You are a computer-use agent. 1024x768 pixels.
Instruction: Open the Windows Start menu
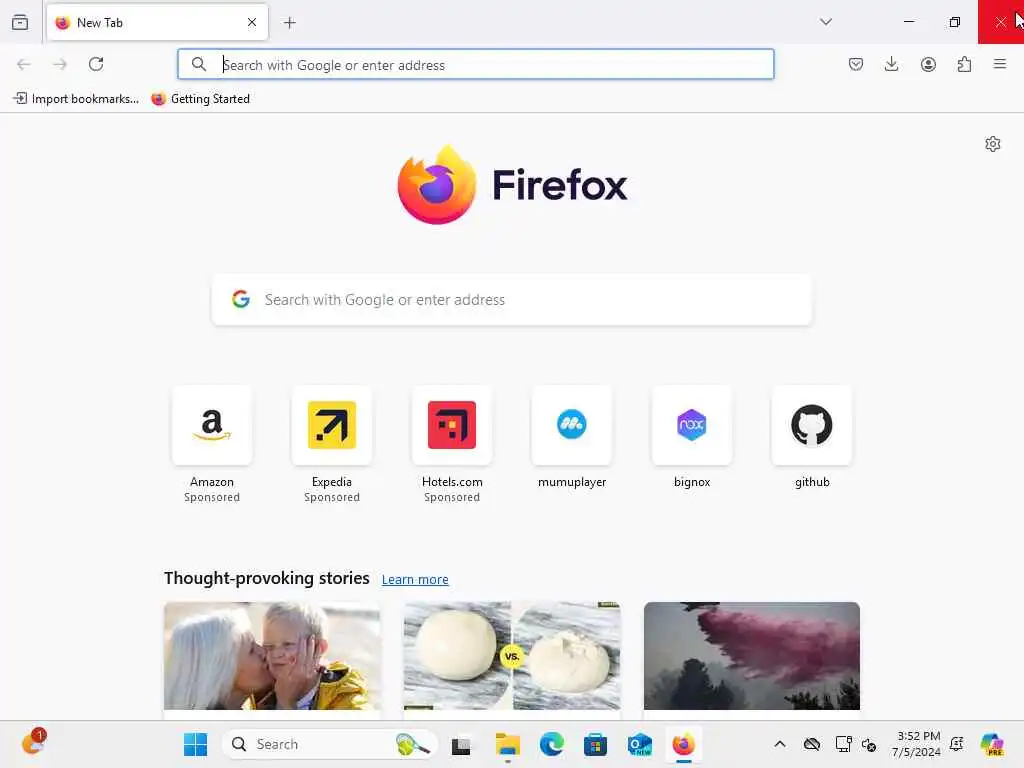pyautogui.click(x=195, y=744)
